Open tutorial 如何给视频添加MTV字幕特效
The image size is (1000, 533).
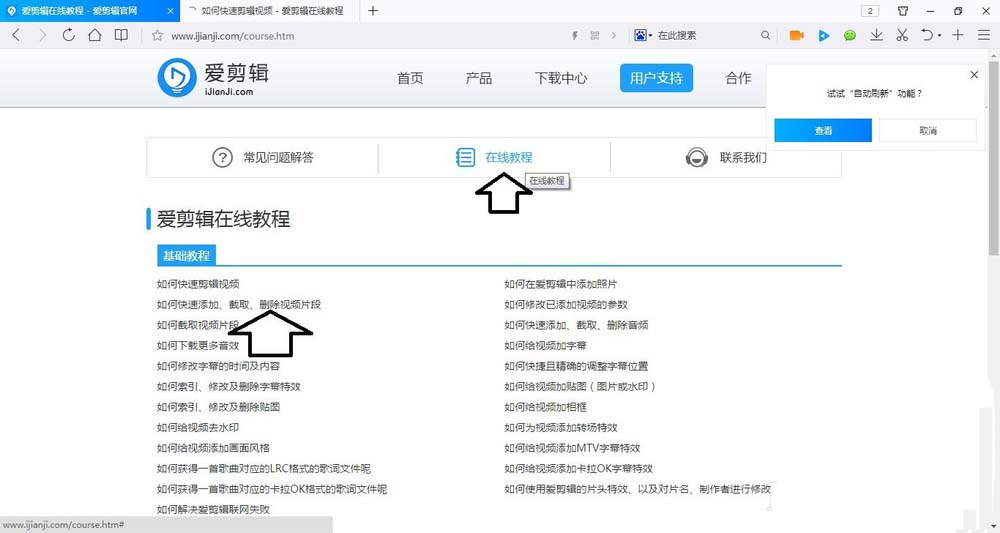pos(572,448)
